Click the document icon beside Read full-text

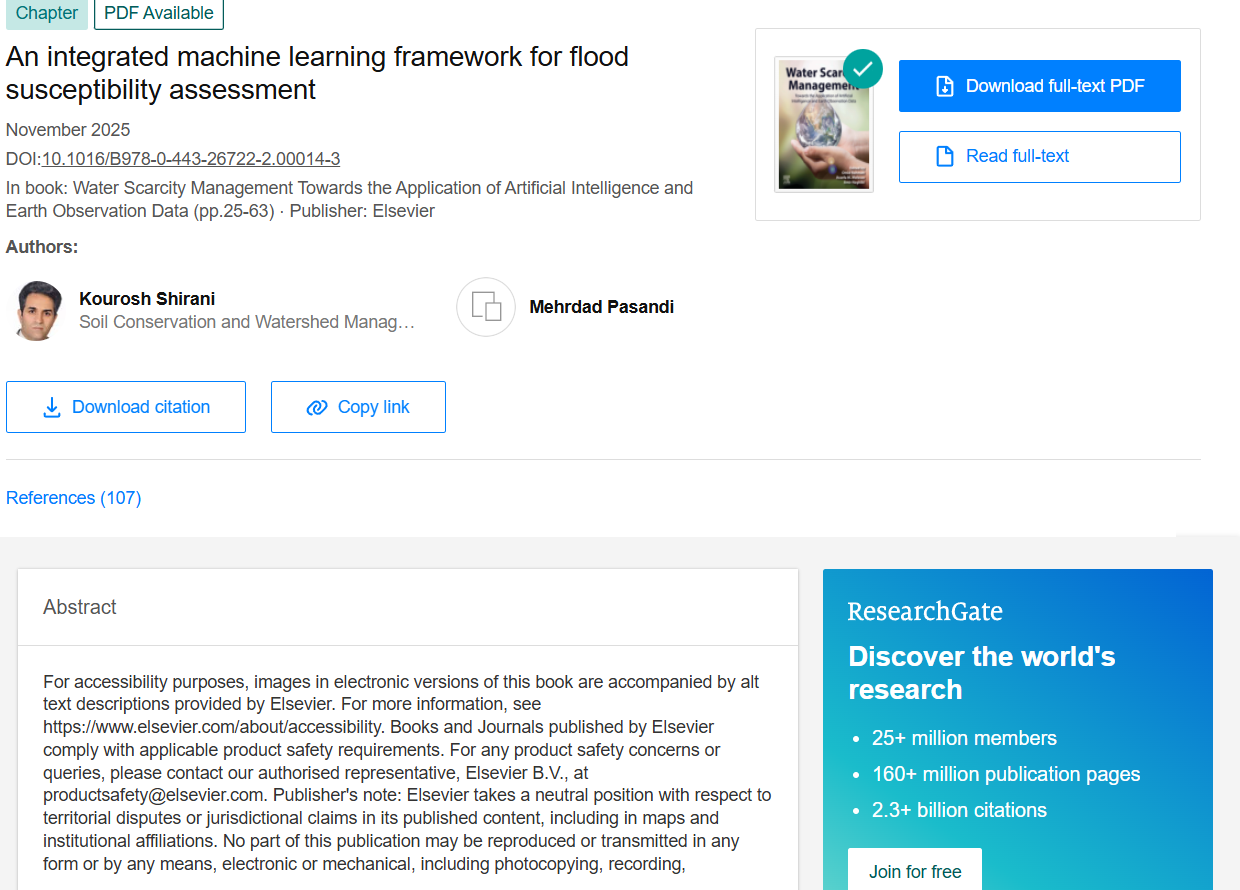point(945,157)
